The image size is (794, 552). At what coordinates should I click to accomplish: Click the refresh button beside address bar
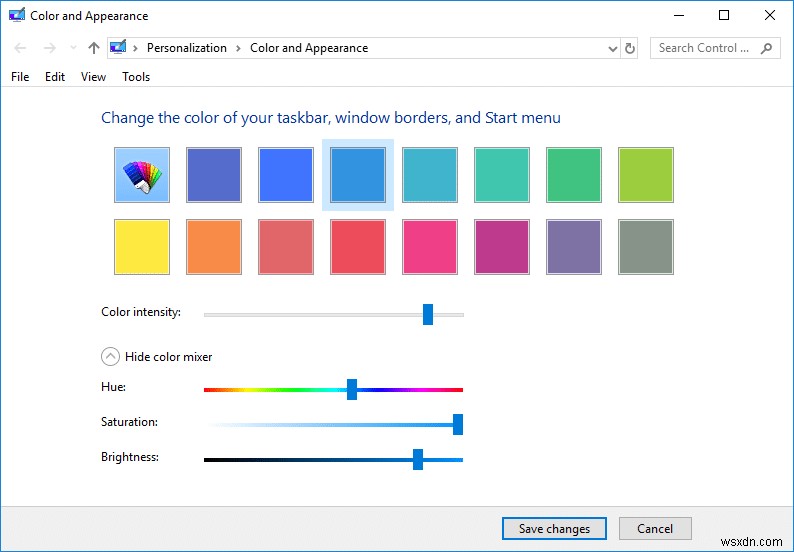click(630, 48)
